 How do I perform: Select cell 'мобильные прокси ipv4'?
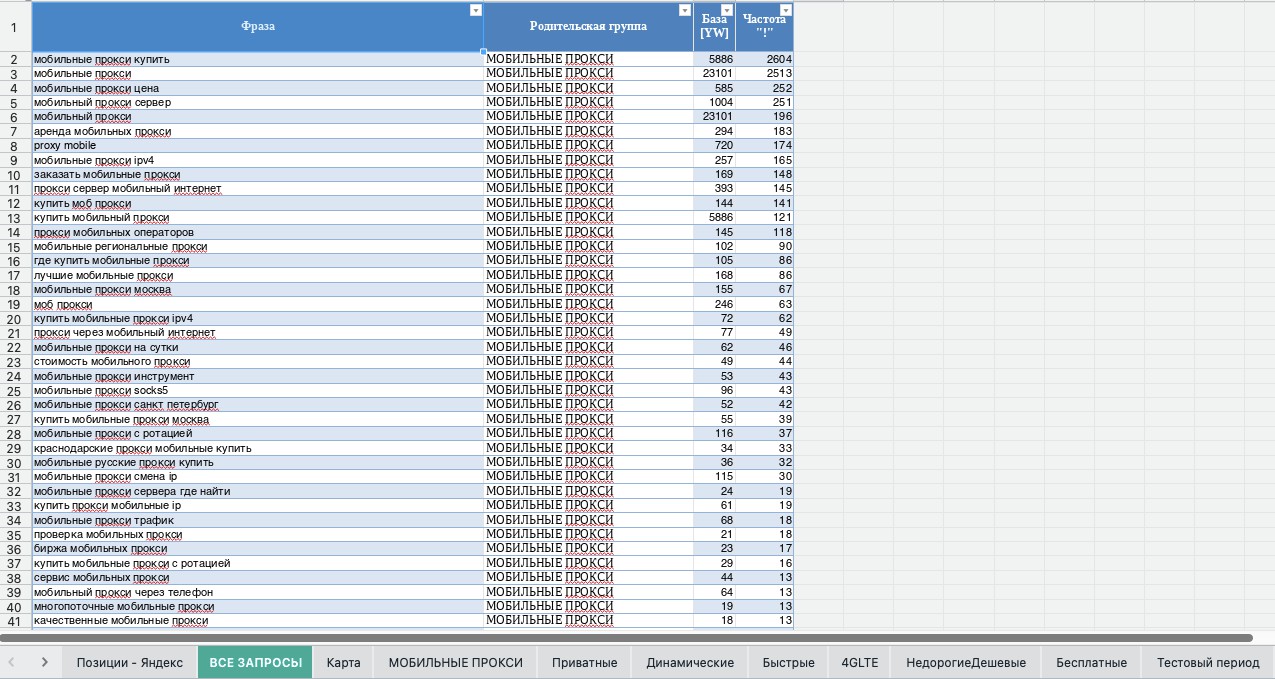click(x=258, y=160)
